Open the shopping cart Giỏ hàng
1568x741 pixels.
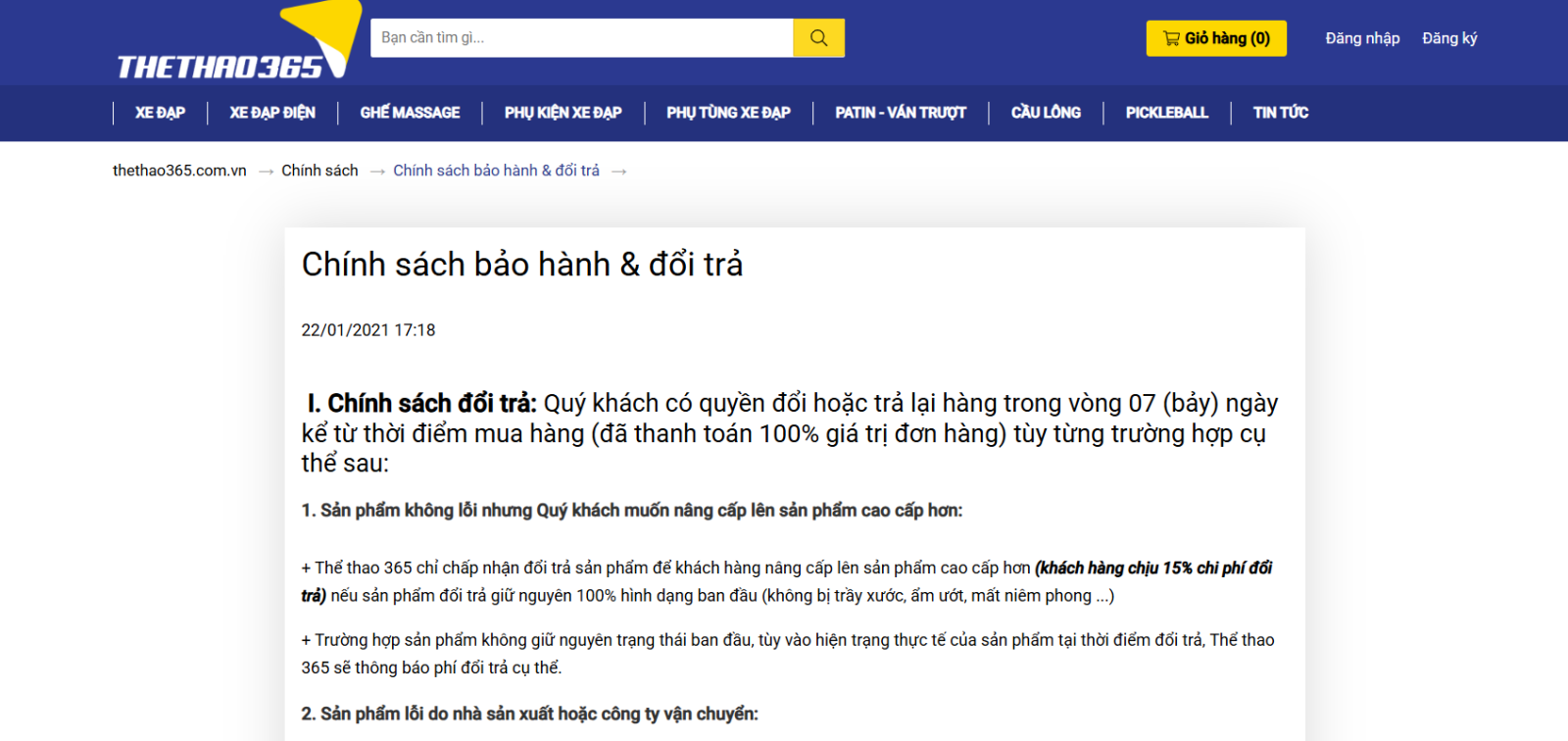coord(1216,38)
